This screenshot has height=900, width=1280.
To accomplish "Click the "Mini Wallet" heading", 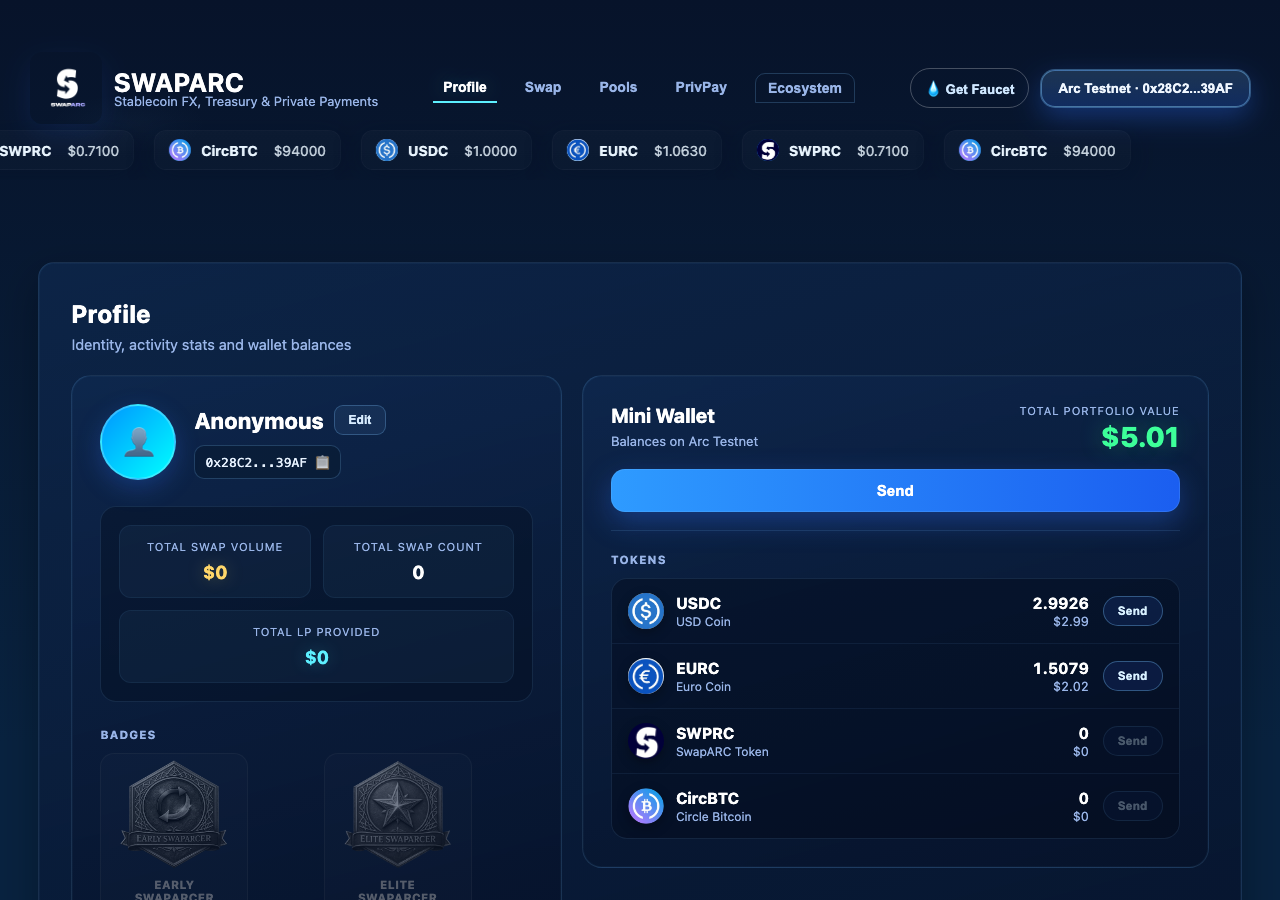I will 663,416.
